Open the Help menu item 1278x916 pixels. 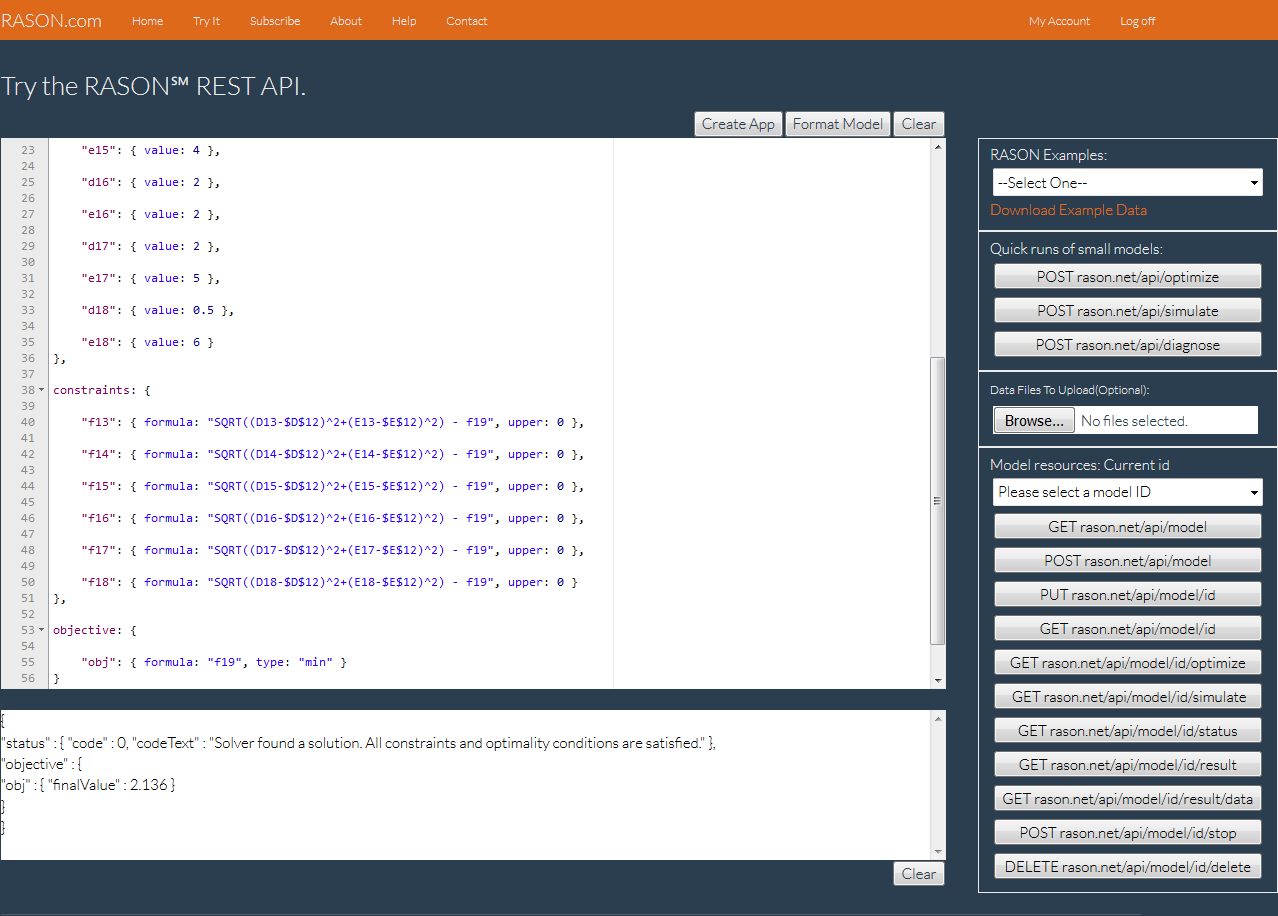(404, 21)
